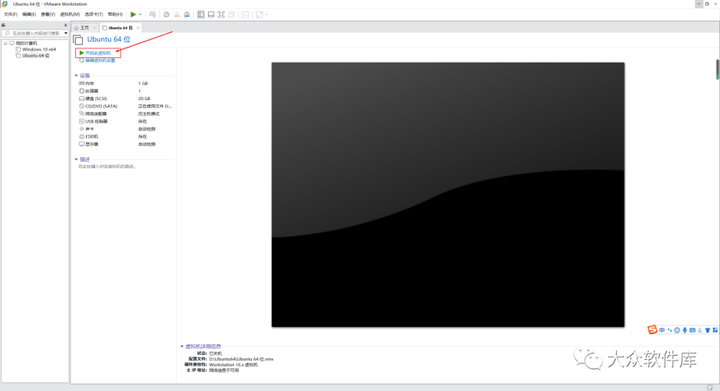Click the Sogou input method tray icon
Screen dimensions: 720x391
click(x=652, y=330)
